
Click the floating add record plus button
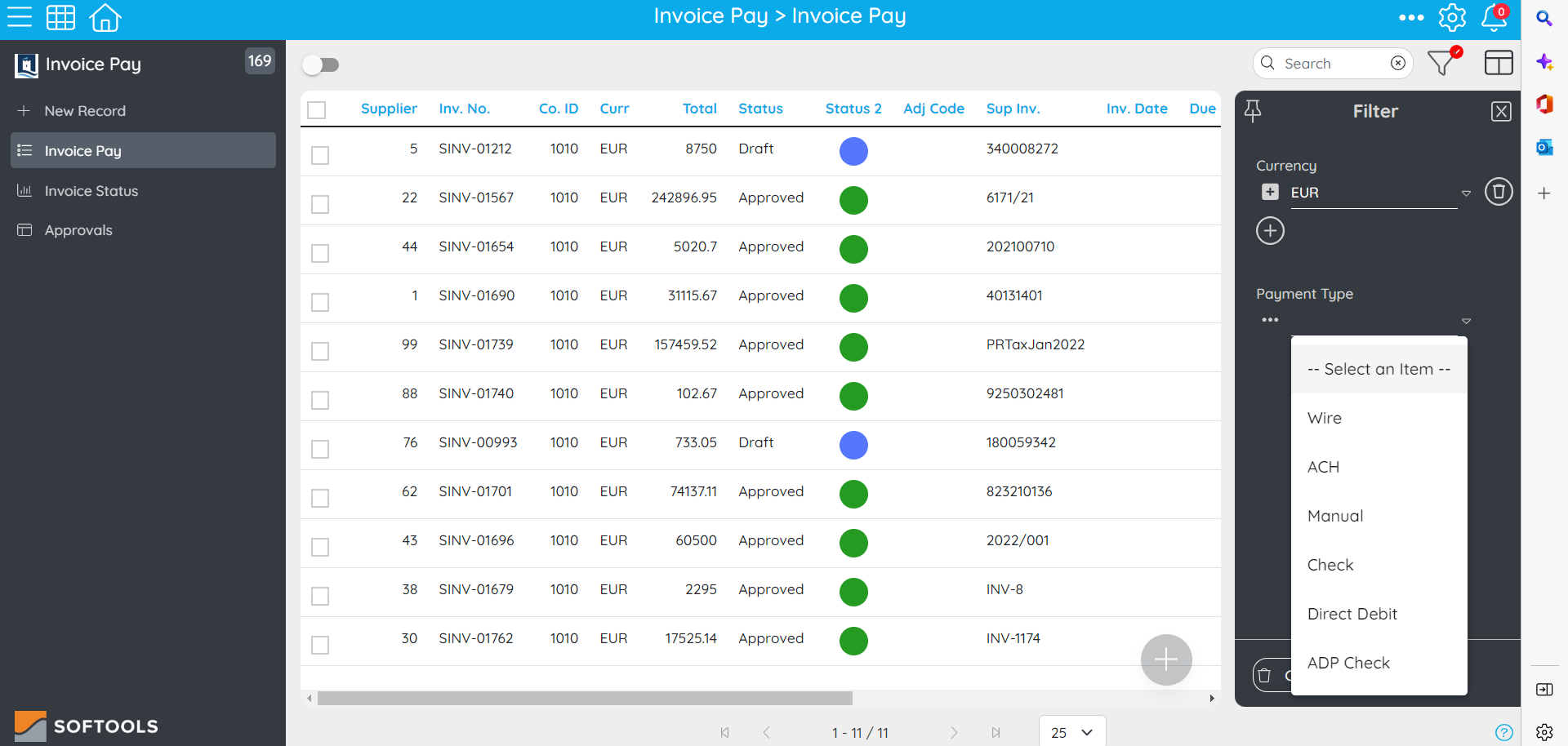[x=1166, y=659]
